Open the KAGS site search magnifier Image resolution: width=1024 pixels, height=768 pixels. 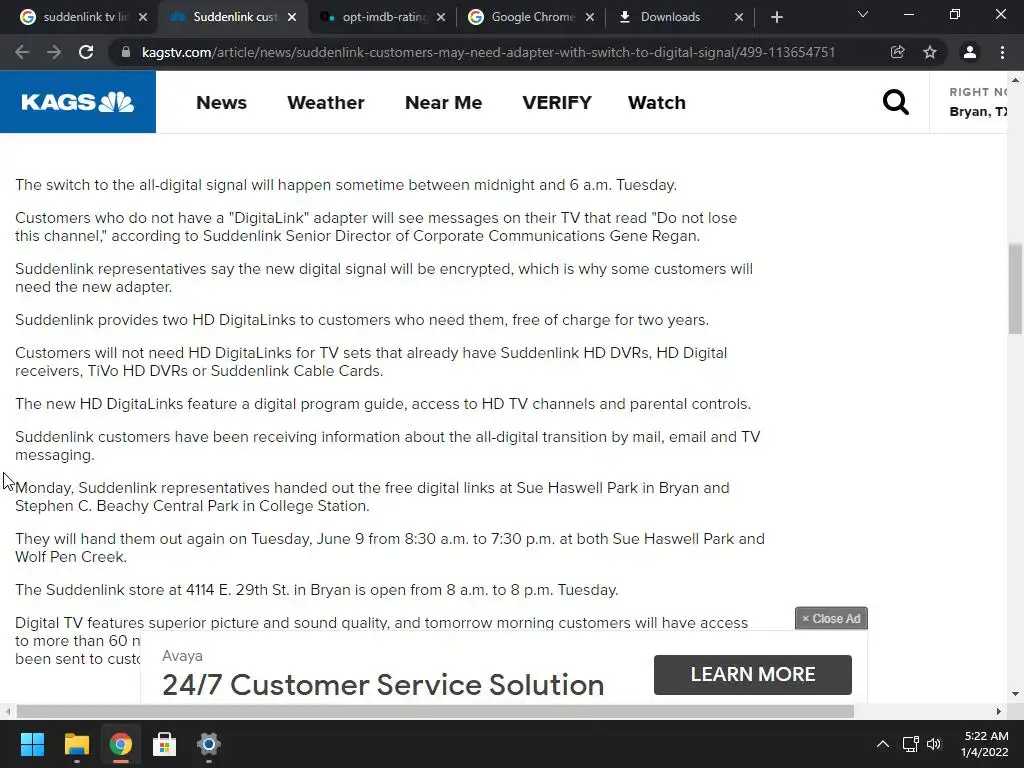895,102
